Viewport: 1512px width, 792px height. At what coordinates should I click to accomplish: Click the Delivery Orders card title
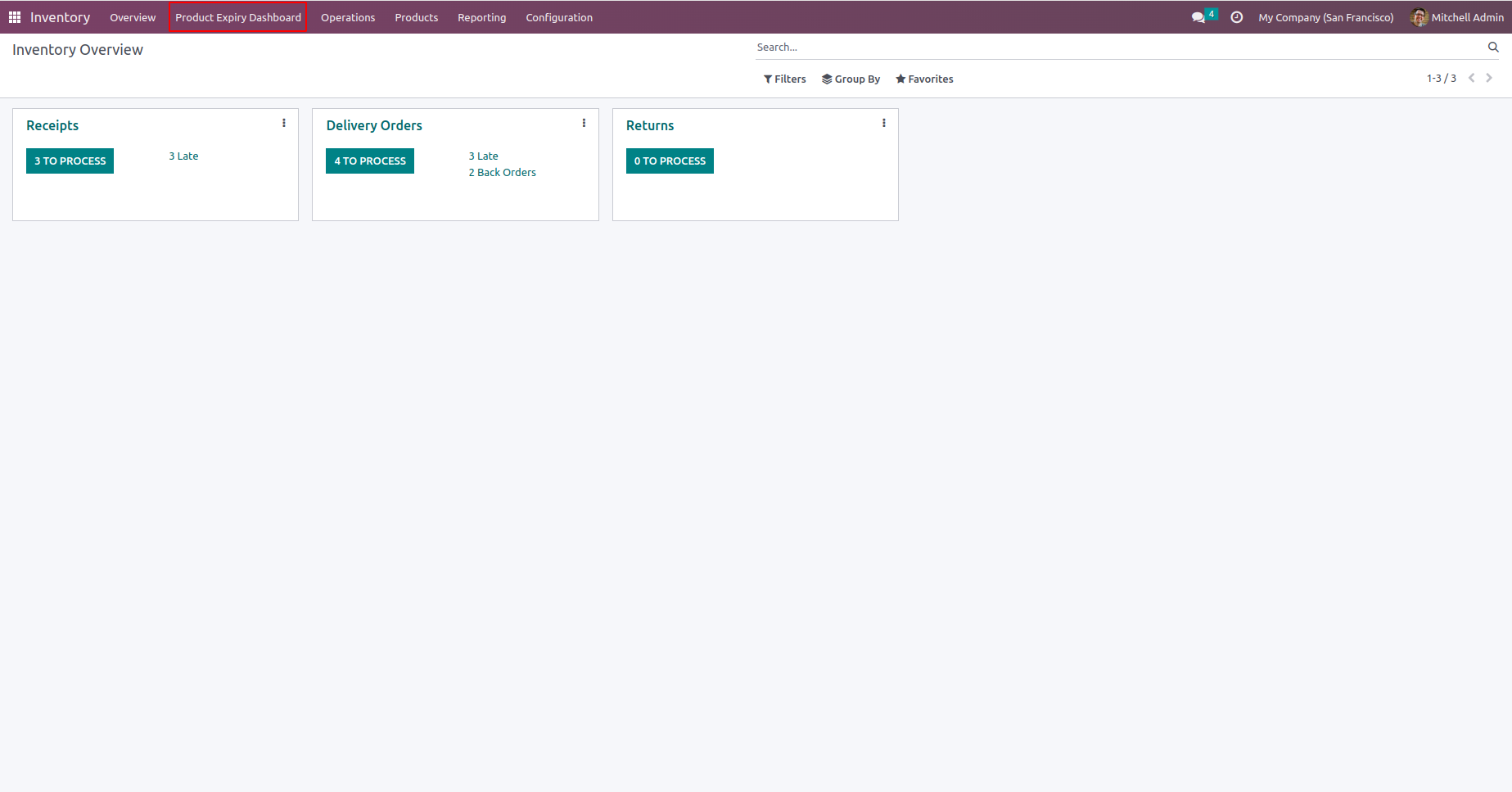click(374, 125)
